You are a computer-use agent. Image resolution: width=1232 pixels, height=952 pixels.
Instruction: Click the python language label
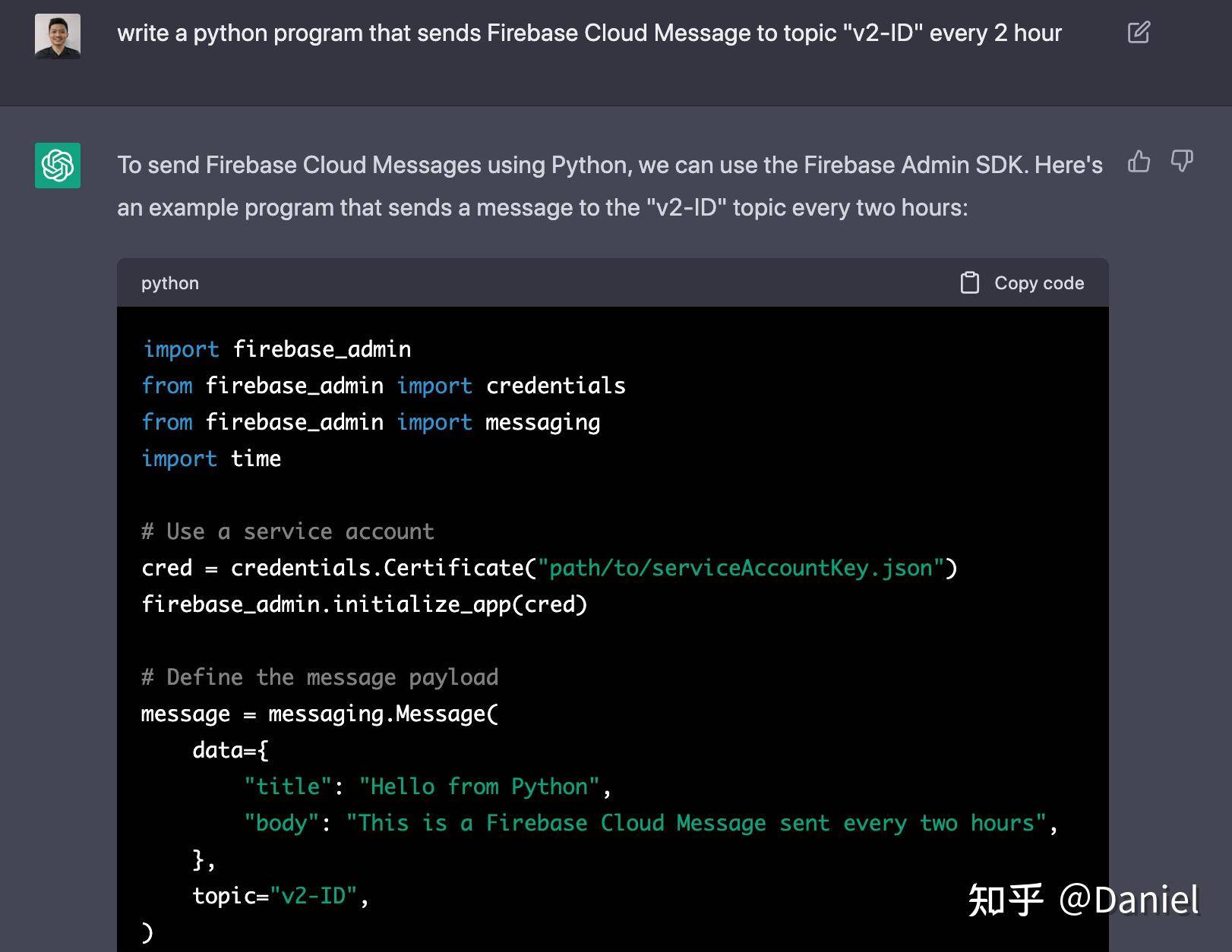click(x=170, y=283)
